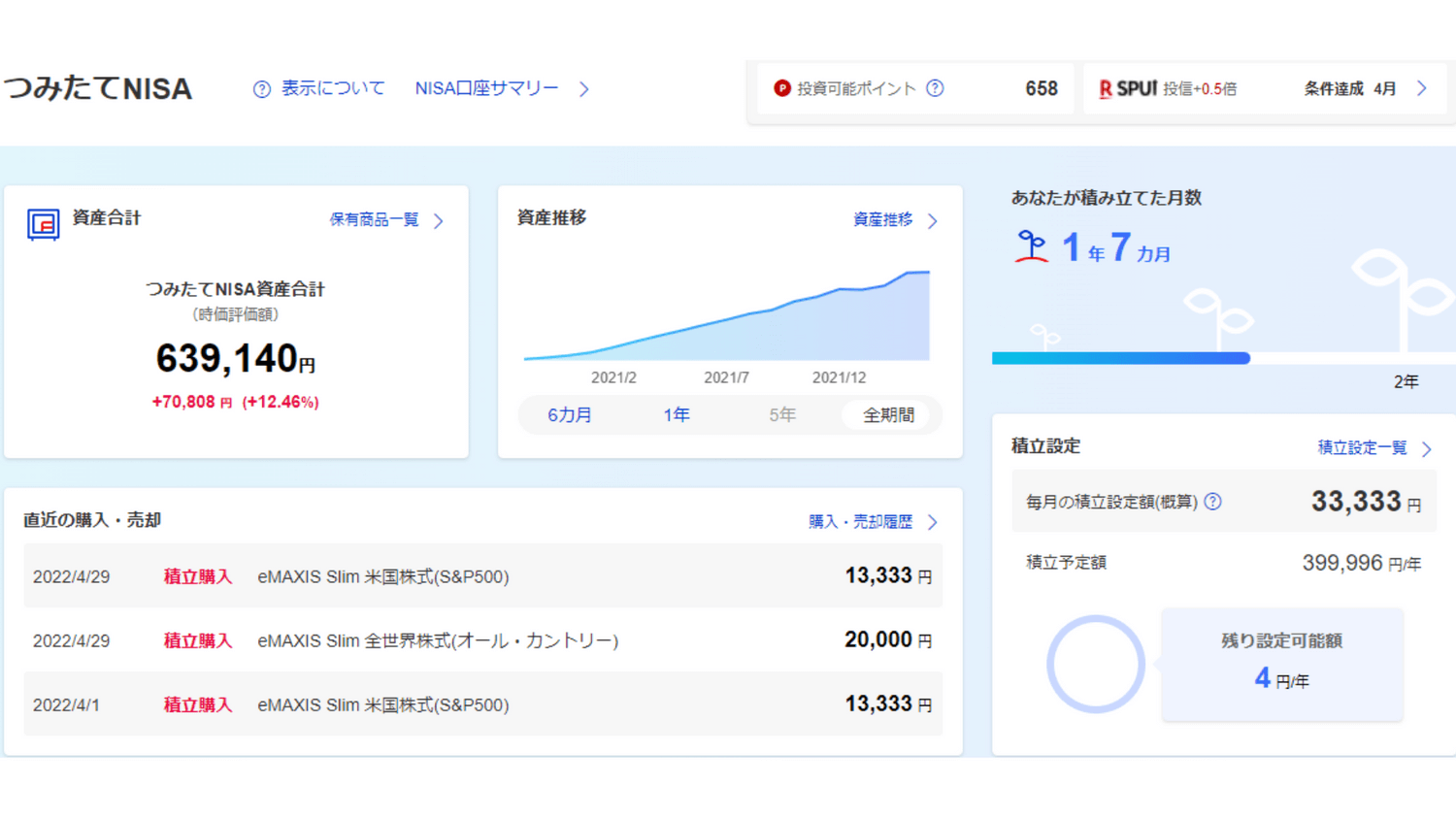Click the 2022/4/29 S&P500 purchase row

(482, 576)
